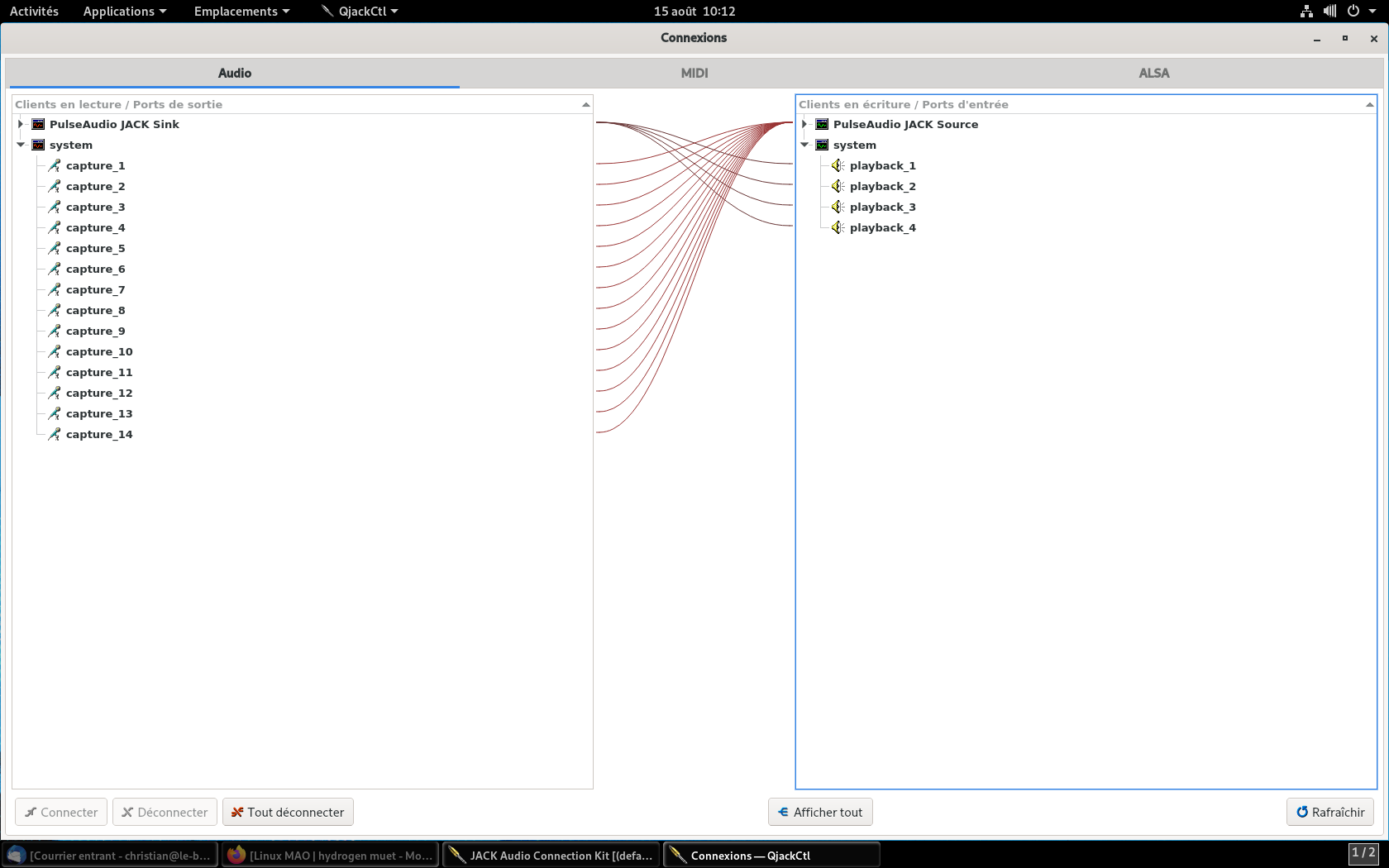
Task: Select the capture_1 output port
Action: (x=96, y=165)
